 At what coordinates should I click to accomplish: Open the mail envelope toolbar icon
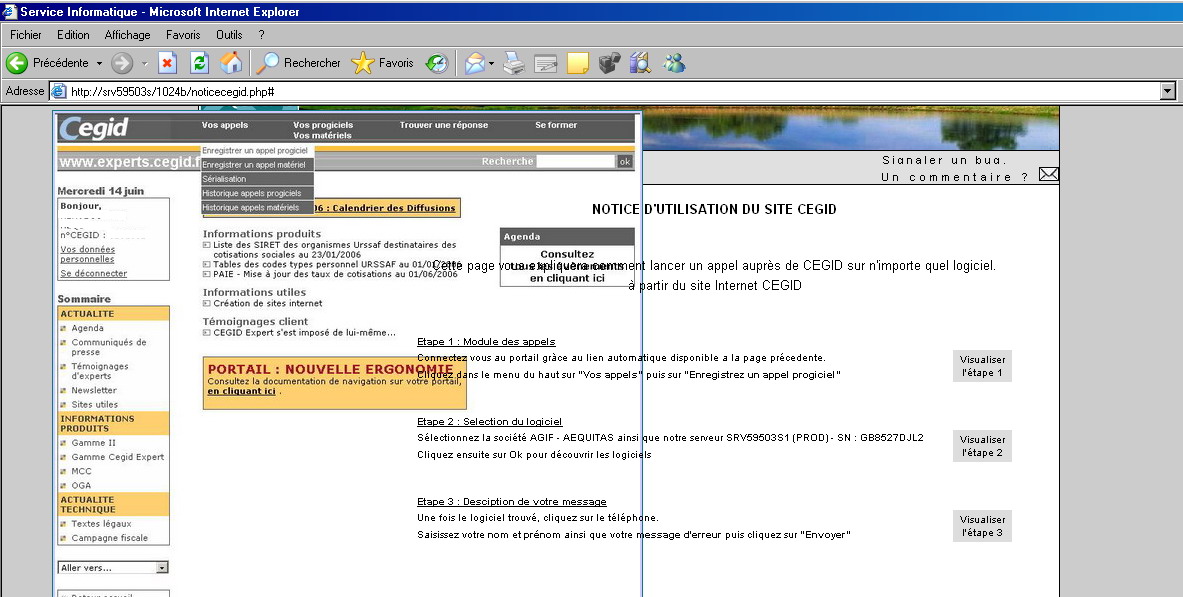click(x=475, y=63)
